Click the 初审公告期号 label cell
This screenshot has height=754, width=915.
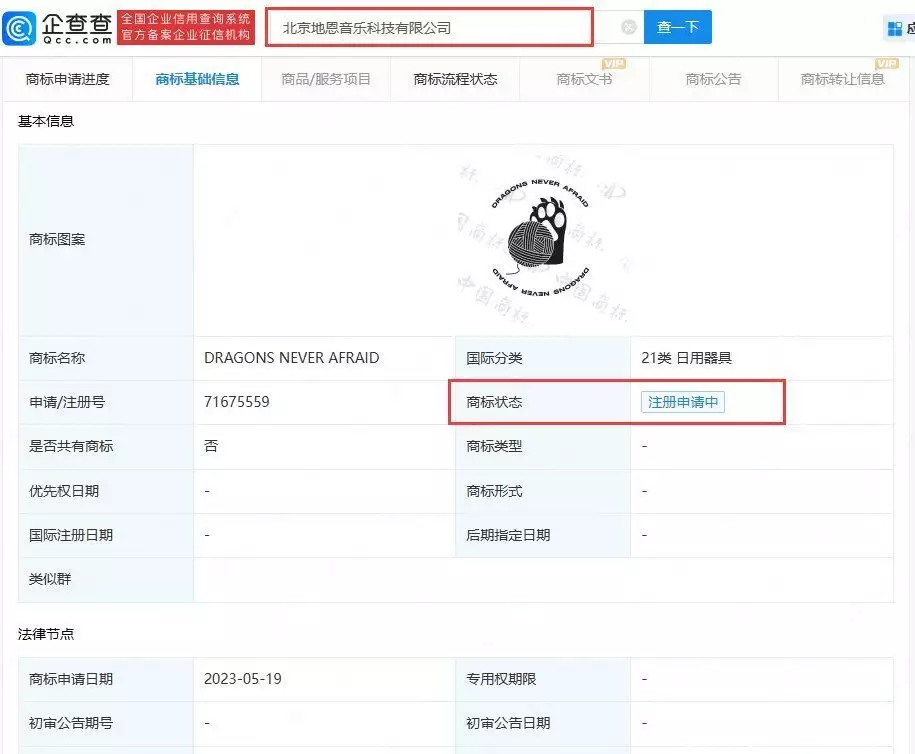(106, 724)
